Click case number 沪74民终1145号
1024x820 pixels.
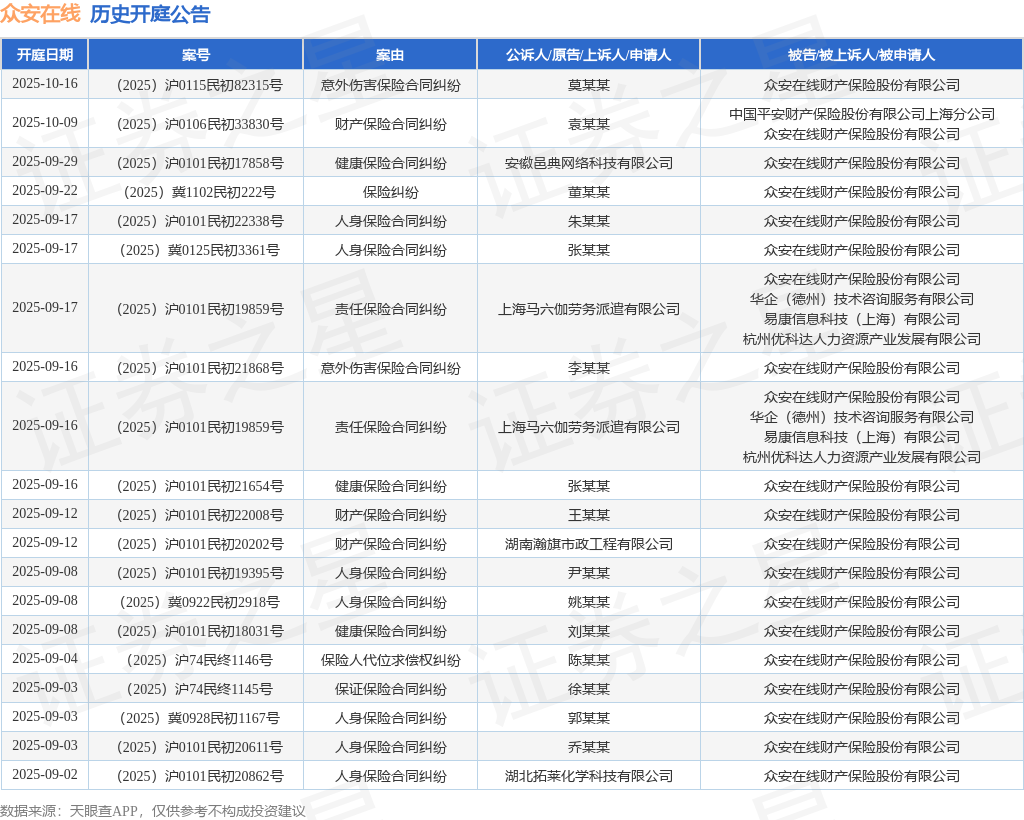coord(199,689)
